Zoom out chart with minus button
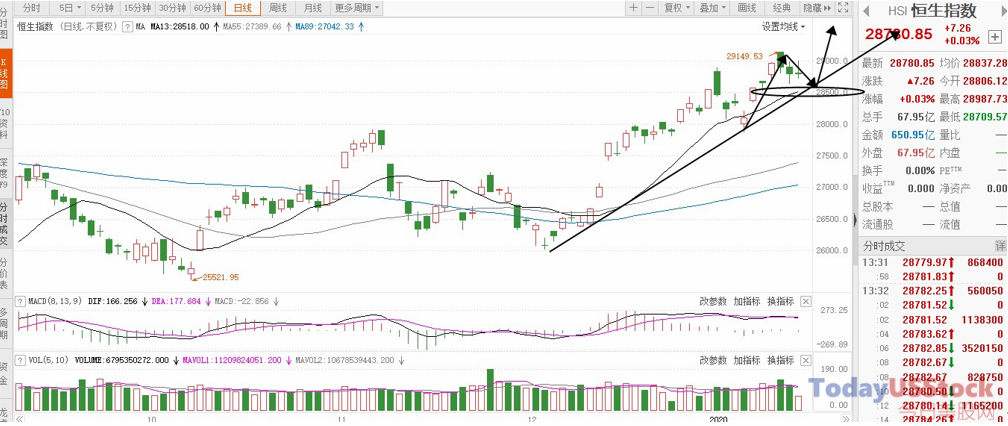1008x426 pixels. (650, 8)
